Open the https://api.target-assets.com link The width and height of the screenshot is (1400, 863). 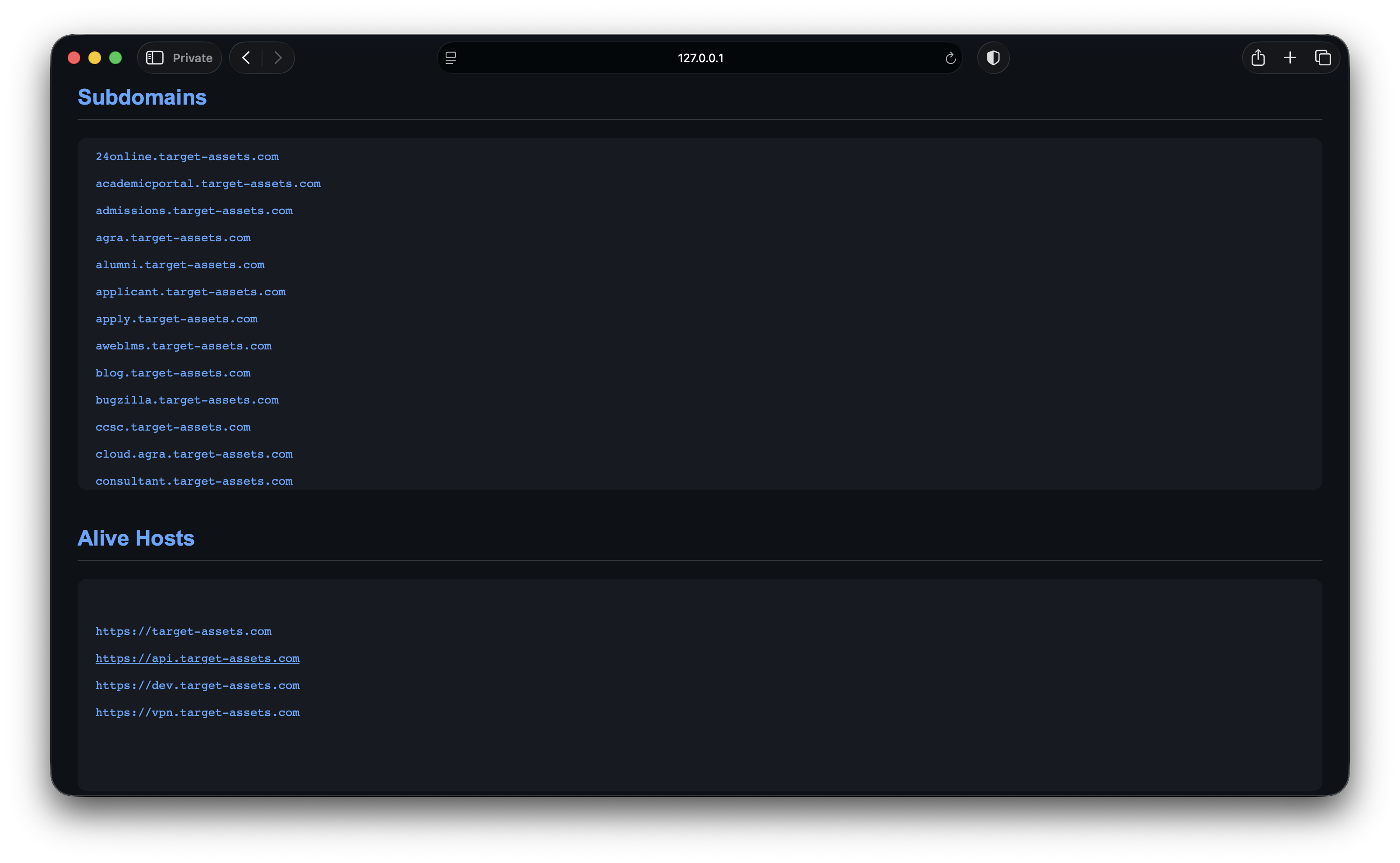(197, 658)
